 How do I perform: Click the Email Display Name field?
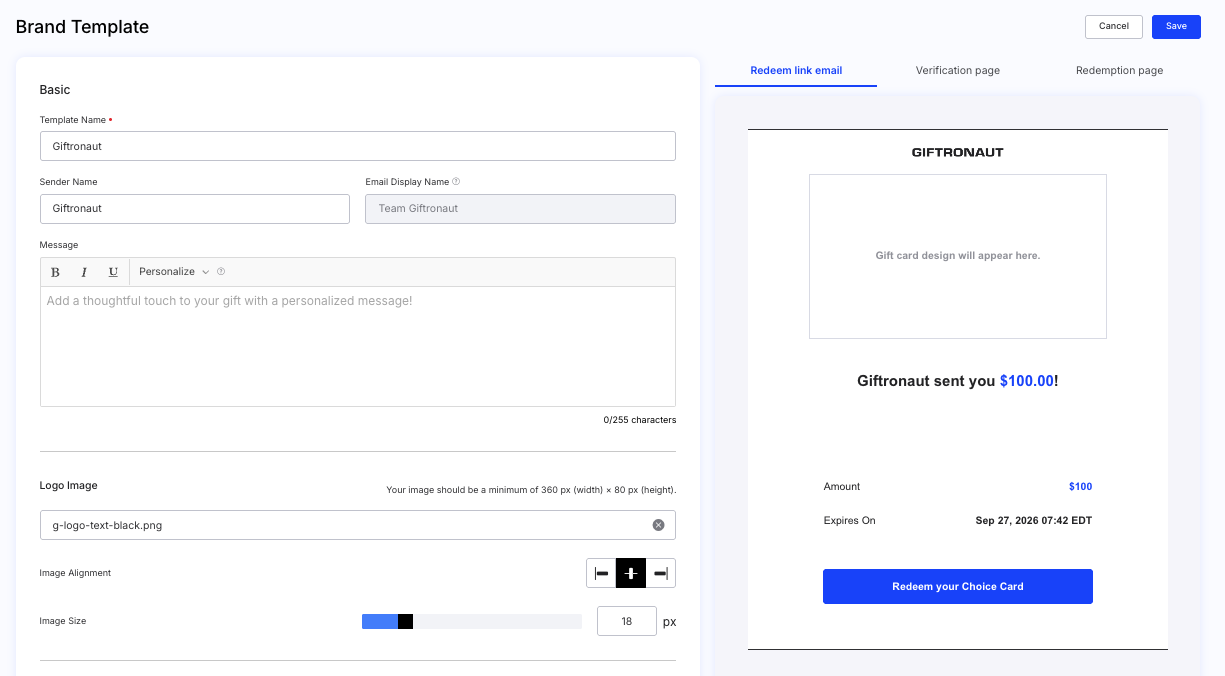pyautogui.click(x=520, y=209)
